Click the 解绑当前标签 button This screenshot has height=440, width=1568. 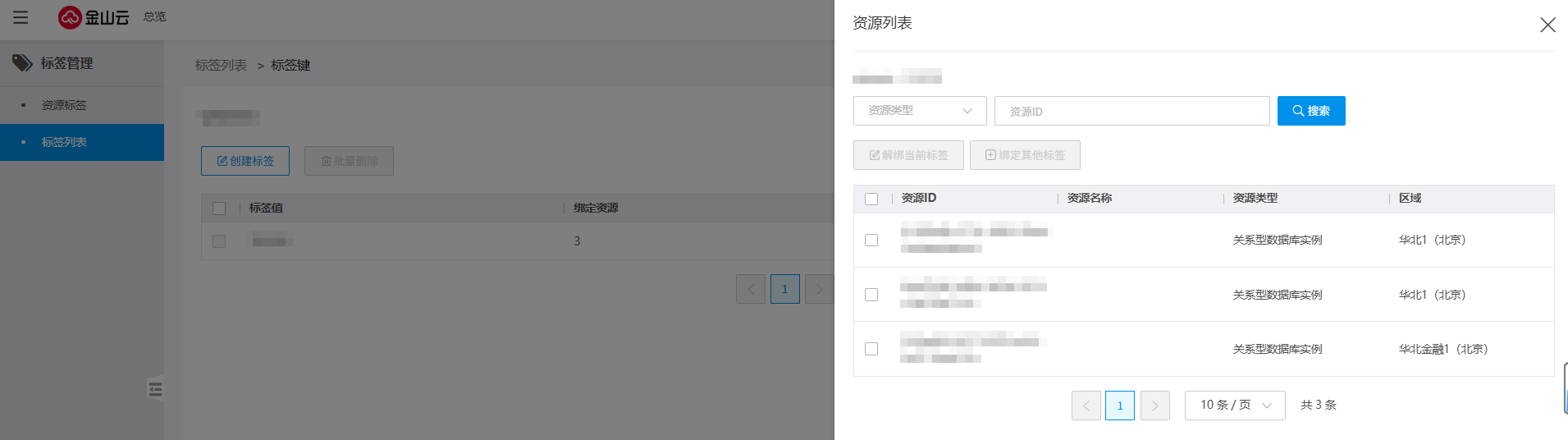pos(908,155)
